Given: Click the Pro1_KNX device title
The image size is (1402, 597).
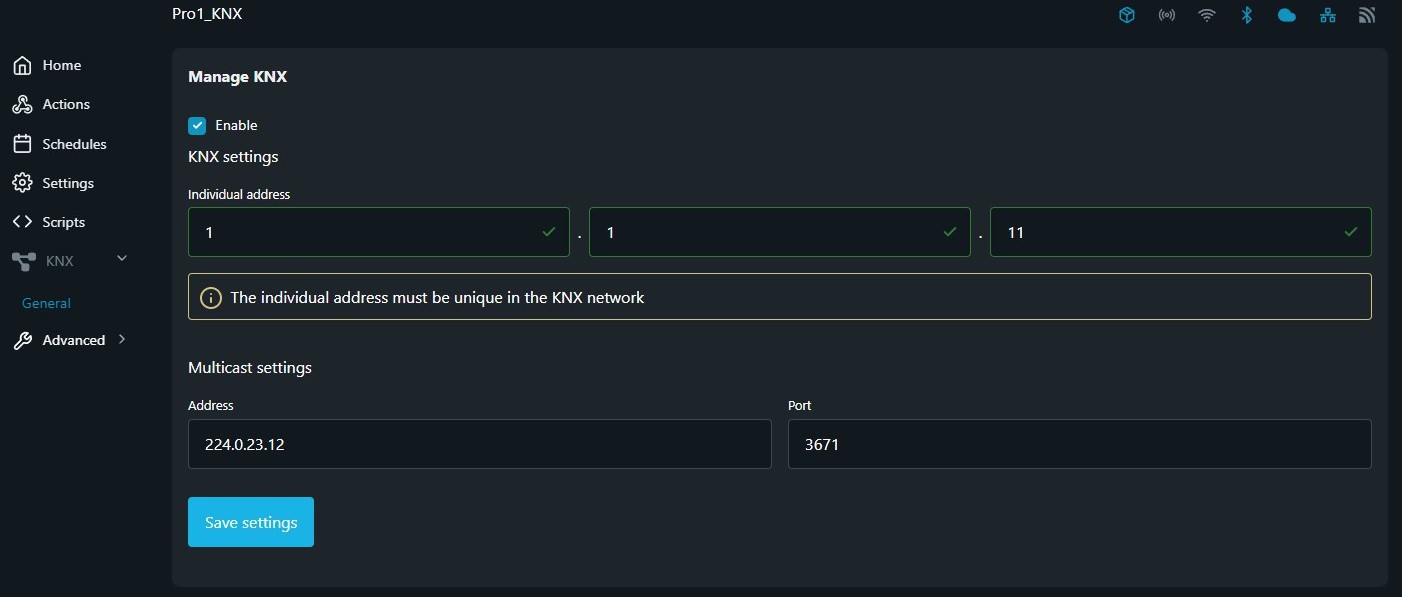Looking at the screenshot, I should [207, 13].
